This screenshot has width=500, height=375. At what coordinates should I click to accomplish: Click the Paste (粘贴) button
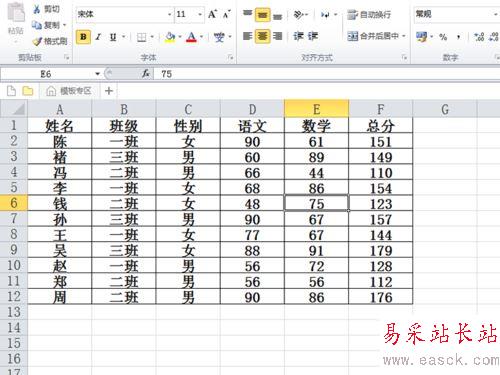[x=15, y=19]
